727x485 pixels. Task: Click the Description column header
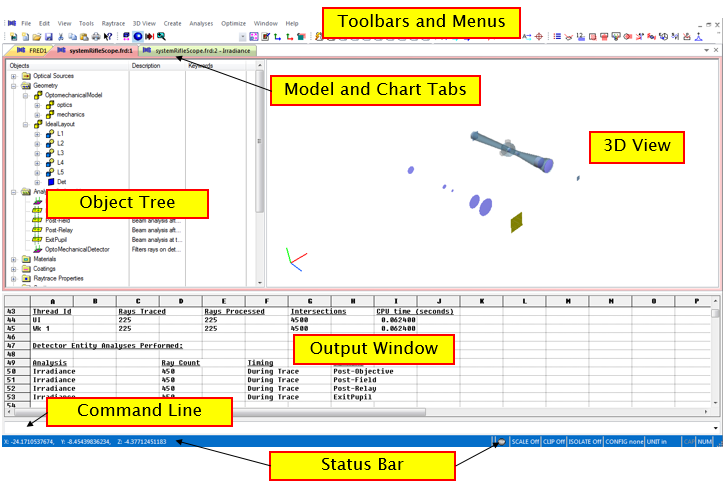(146, 66)
